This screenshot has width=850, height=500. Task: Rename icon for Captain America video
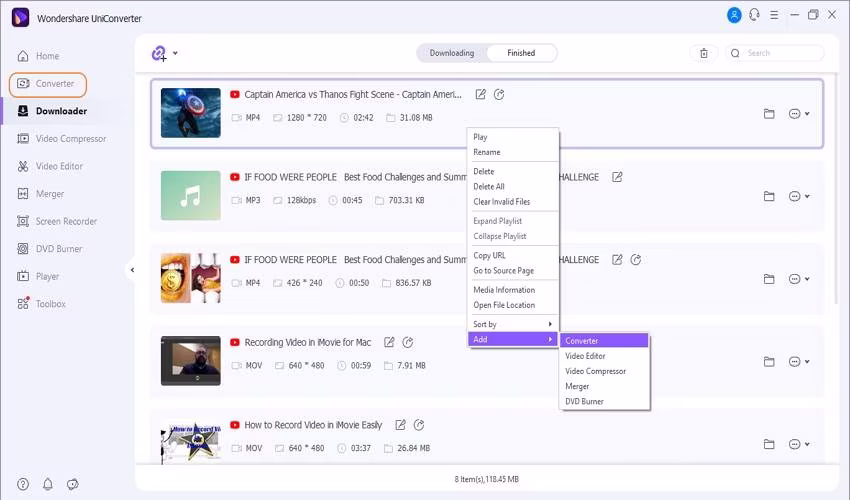point(480,94)
